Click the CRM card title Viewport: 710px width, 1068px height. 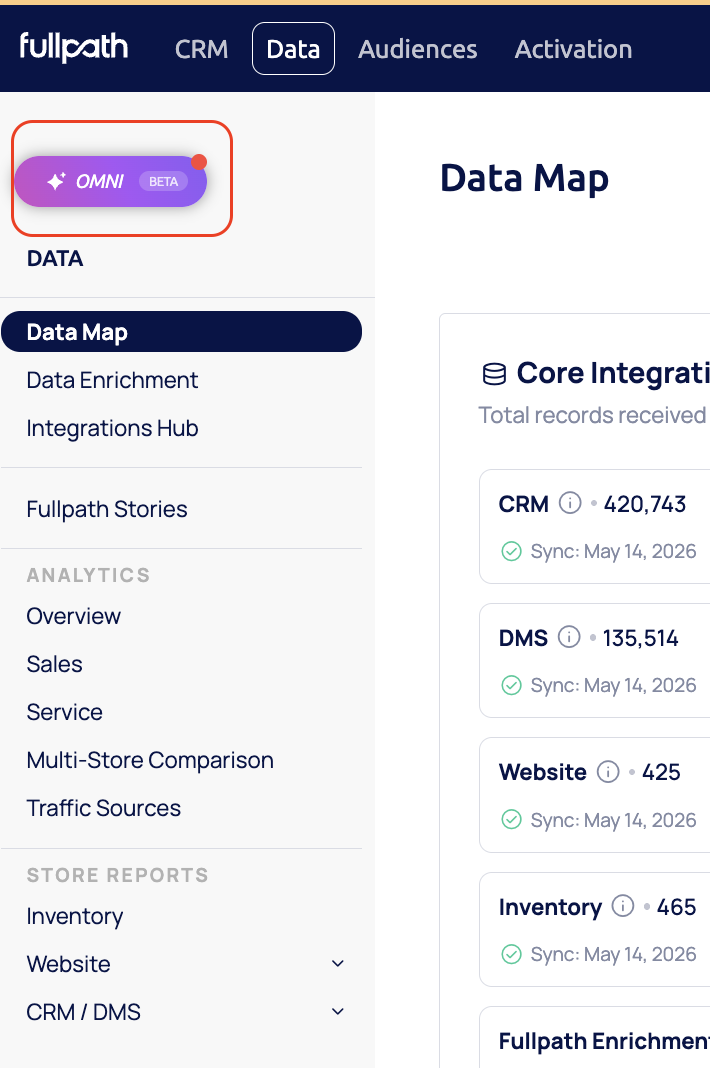click(523, 504)
